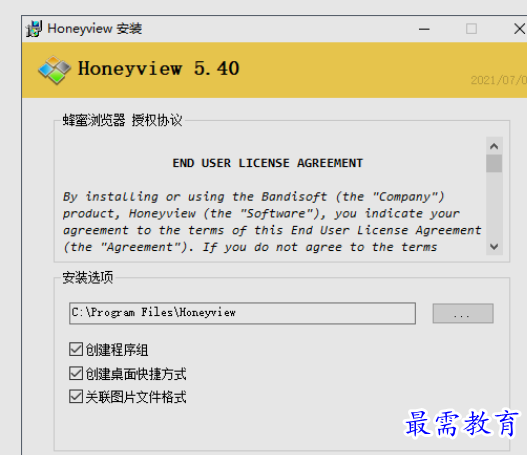Click the license text line starting 'By installing'
The width and height of the screenshot is (527, 455).
pos(254,197)
